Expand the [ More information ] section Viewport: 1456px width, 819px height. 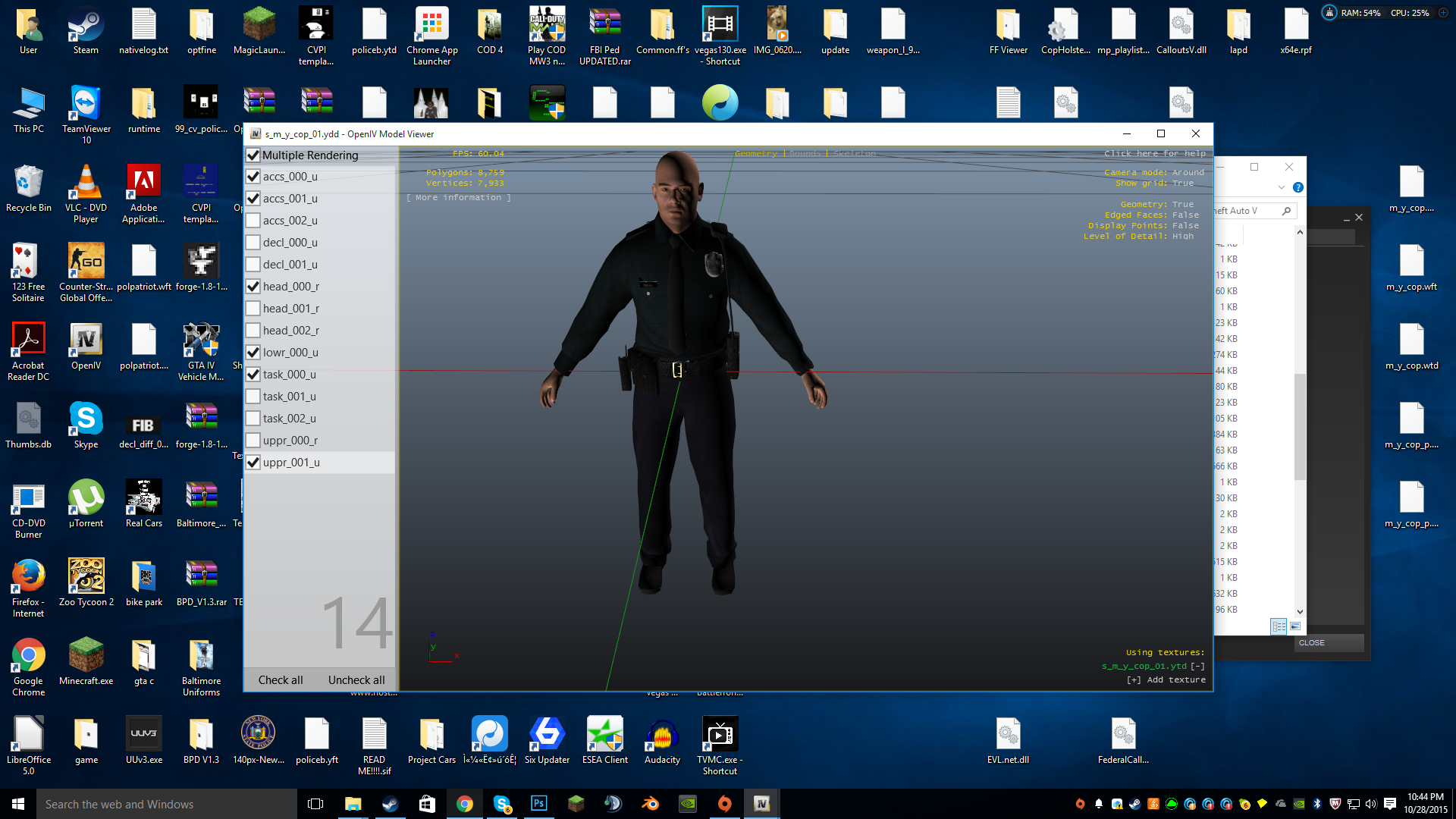click(459, 198)
